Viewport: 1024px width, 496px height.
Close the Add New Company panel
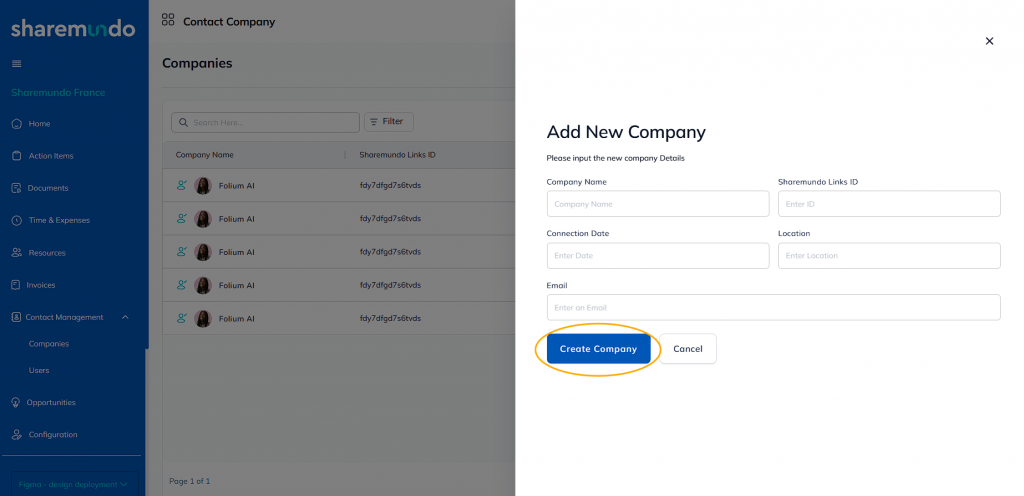989,41
